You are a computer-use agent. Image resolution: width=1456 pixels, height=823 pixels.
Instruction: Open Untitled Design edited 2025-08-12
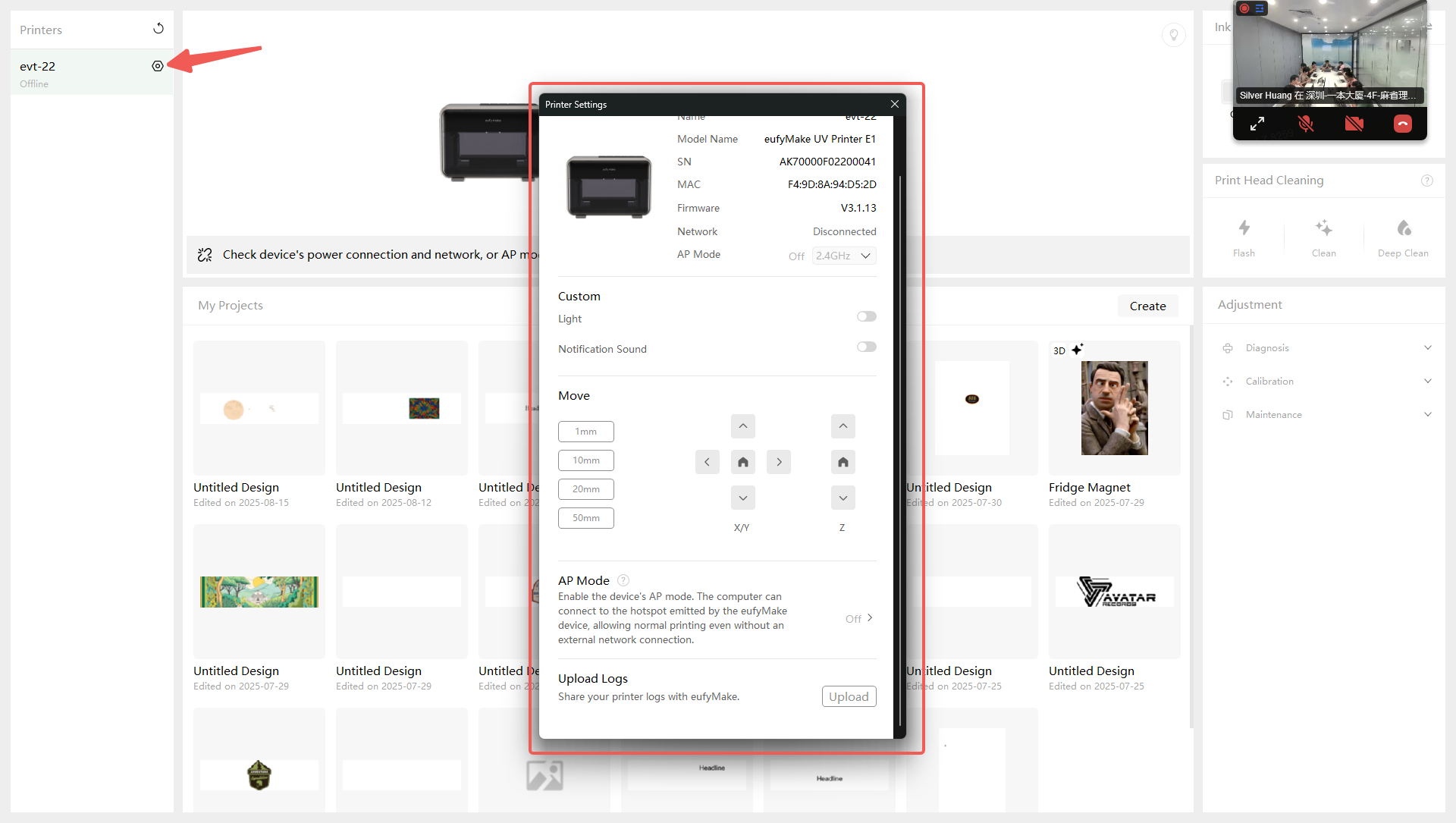(x=402, y=408)
